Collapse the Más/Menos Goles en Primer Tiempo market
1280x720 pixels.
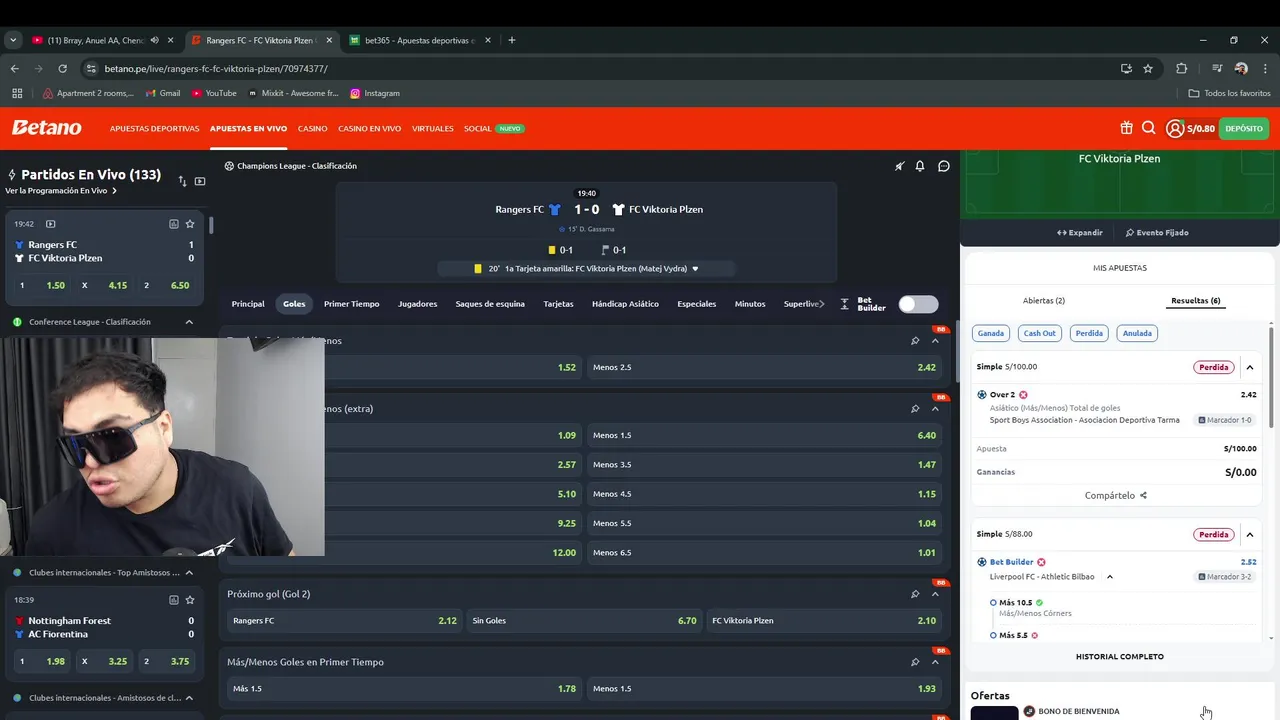[935, 662]
